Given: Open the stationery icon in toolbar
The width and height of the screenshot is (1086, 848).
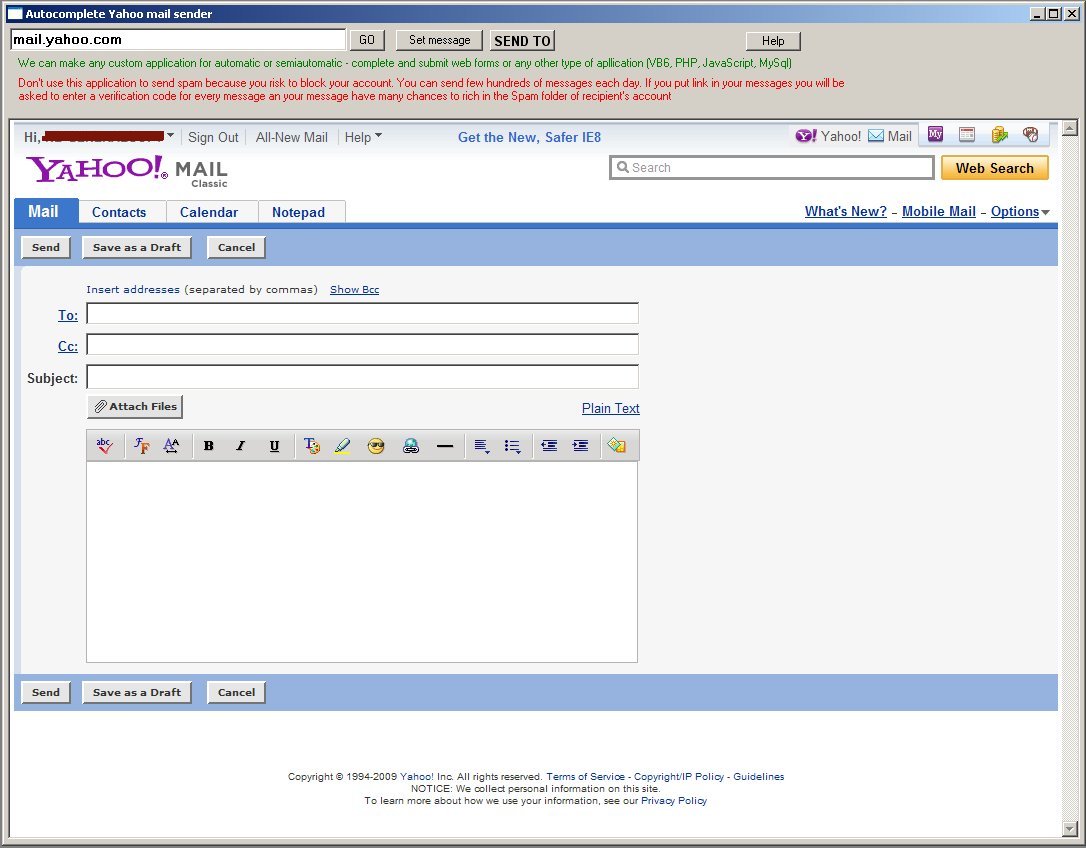Looking at the screenshot, I should point(616,445).
